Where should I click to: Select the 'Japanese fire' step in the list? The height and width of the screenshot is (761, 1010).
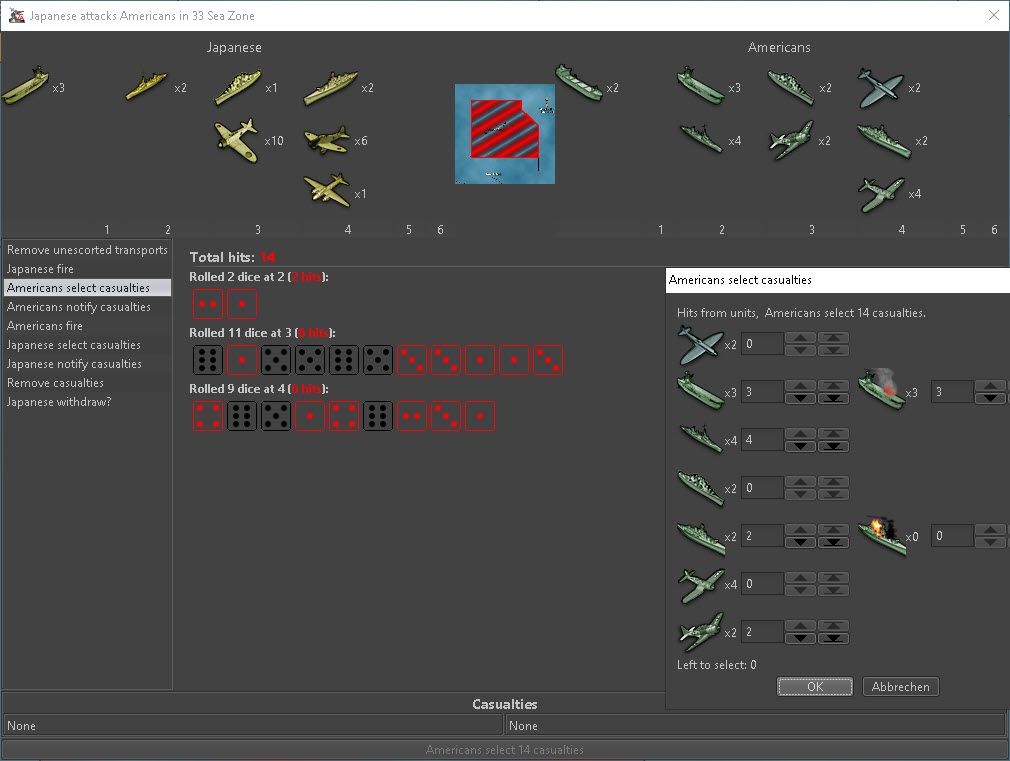tap(40, 269)
